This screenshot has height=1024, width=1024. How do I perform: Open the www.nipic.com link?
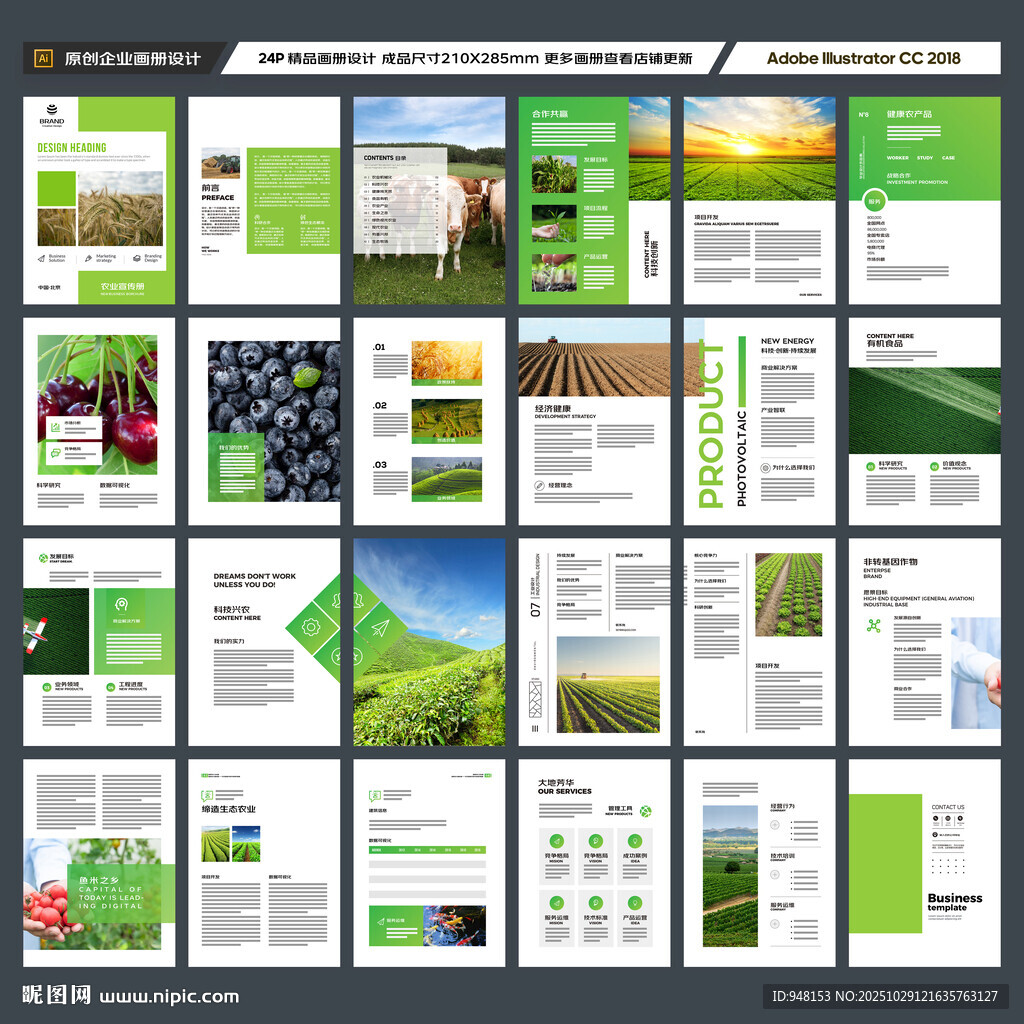169,997
